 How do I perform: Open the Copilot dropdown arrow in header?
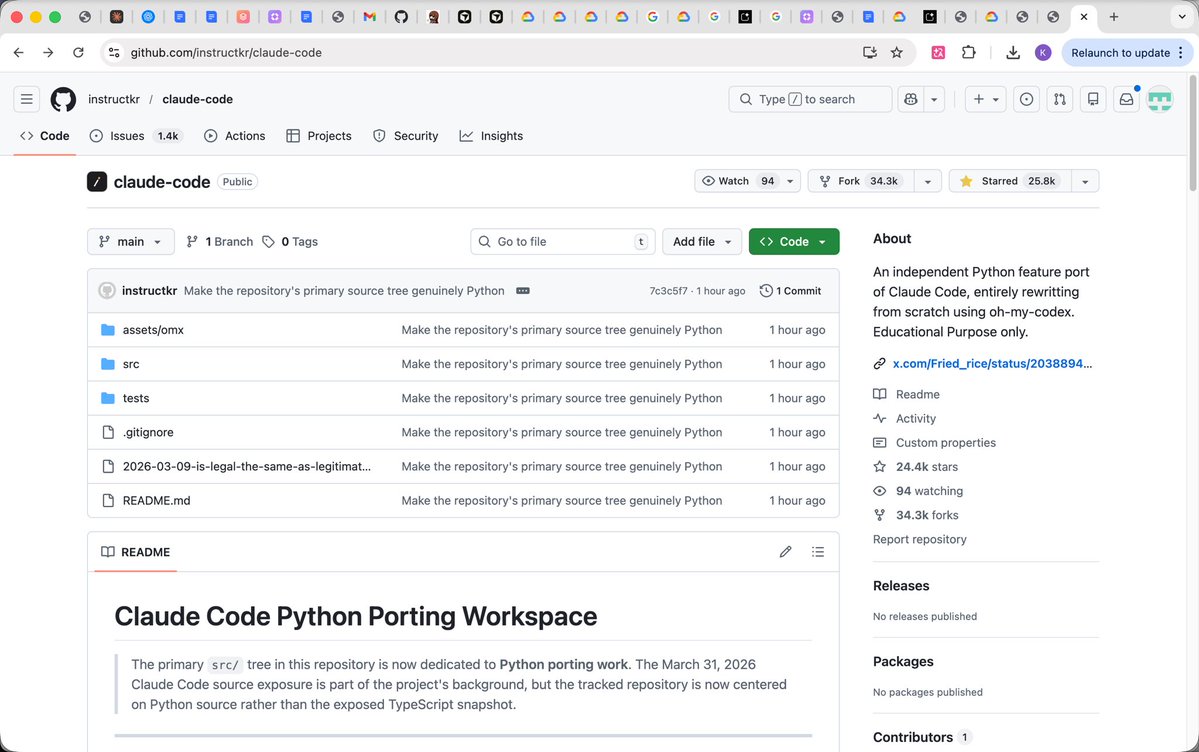tap(934, 99)
